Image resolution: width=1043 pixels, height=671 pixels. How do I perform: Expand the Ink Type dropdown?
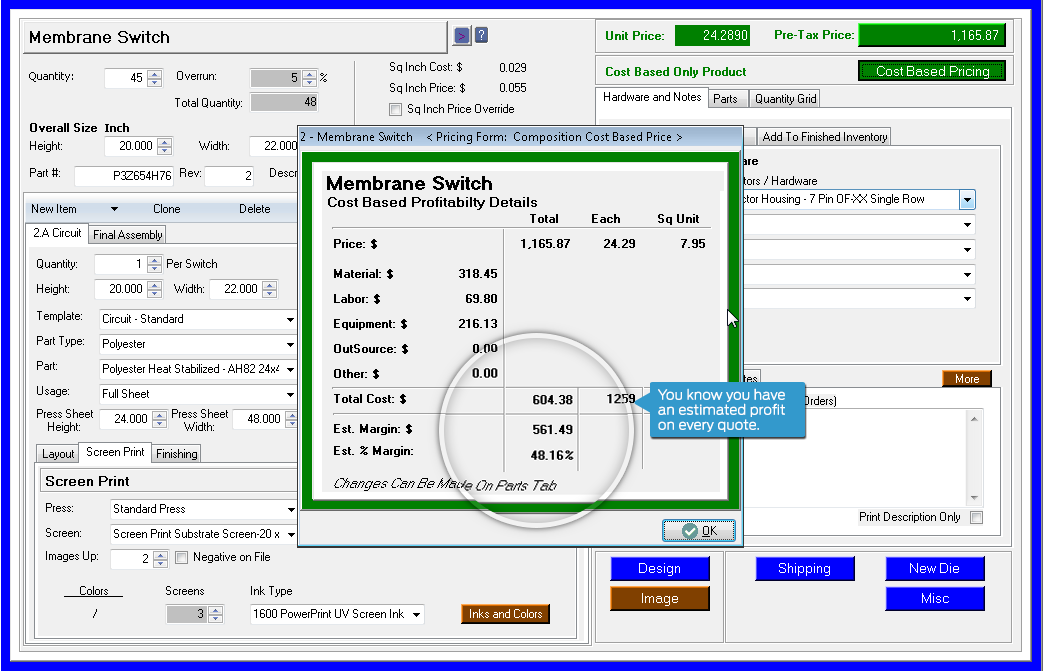pyautogui.click(x=416, y=614)
